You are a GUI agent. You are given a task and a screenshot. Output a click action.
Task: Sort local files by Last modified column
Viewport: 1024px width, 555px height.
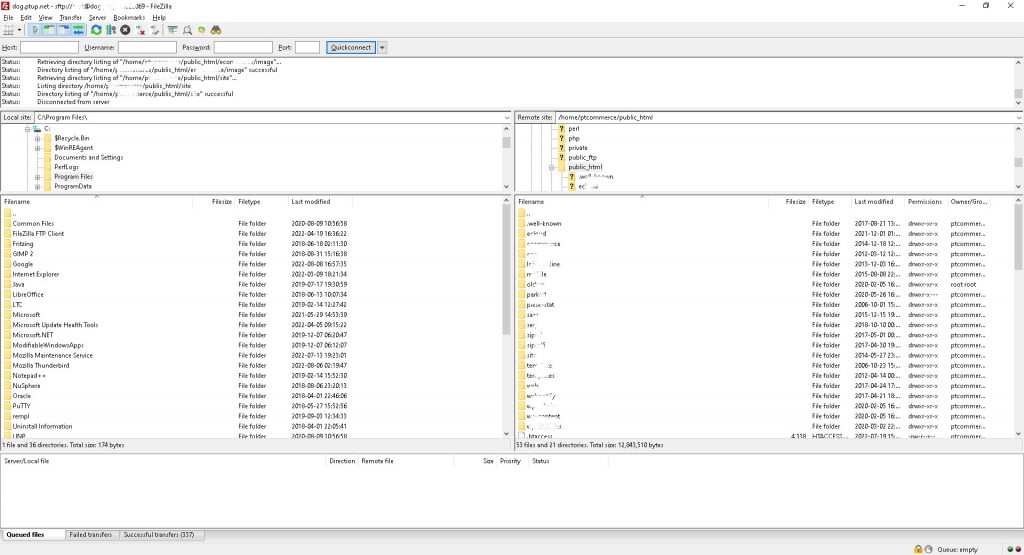(x=320, y=202)
